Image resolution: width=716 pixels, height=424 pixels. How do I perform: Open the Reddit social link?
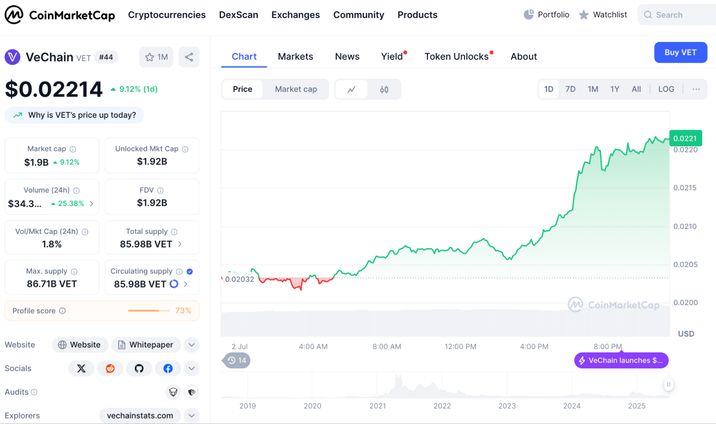click(110, 368)
